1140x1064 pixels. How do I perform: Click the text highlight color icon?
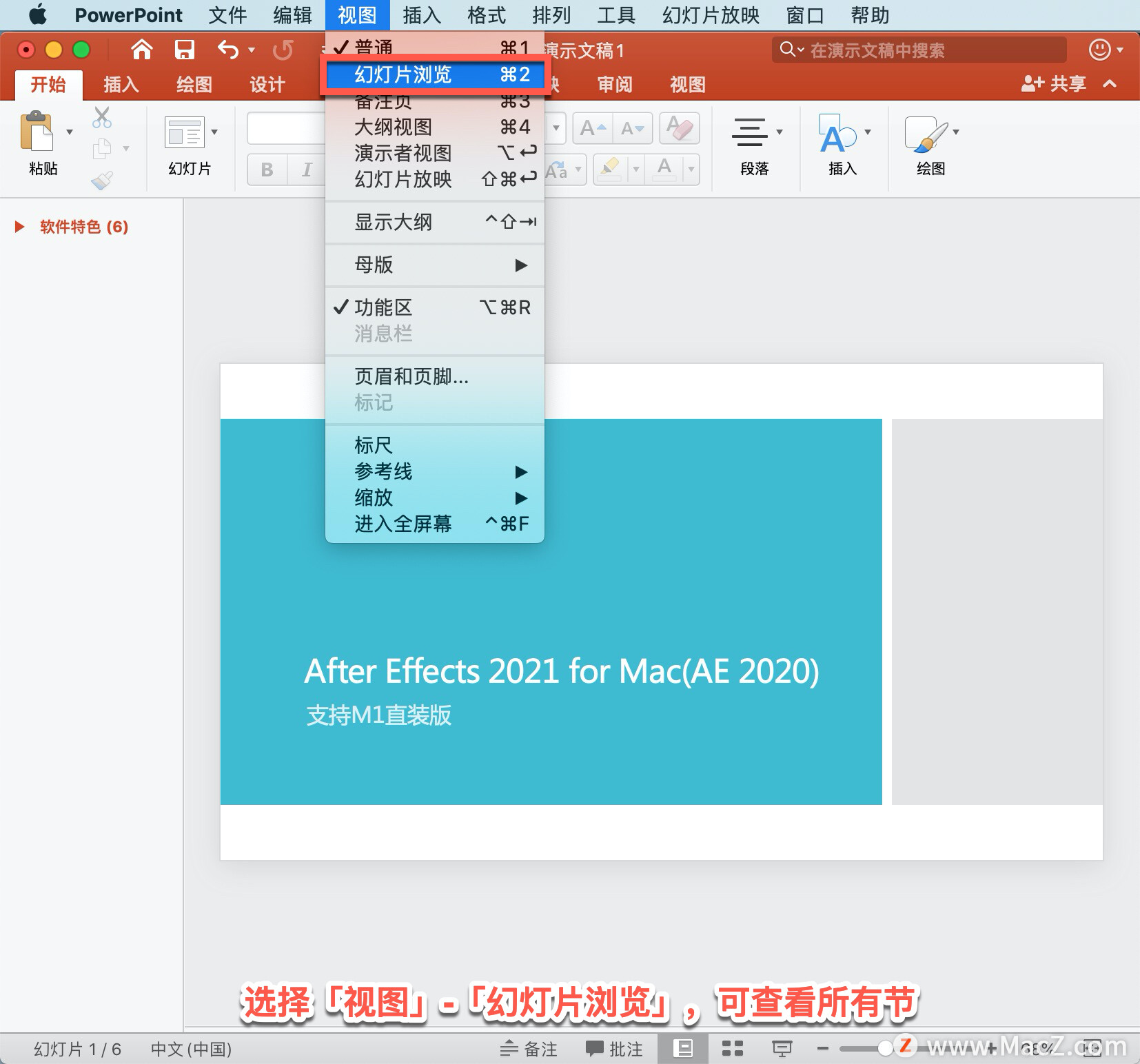[x=610, y=168]
